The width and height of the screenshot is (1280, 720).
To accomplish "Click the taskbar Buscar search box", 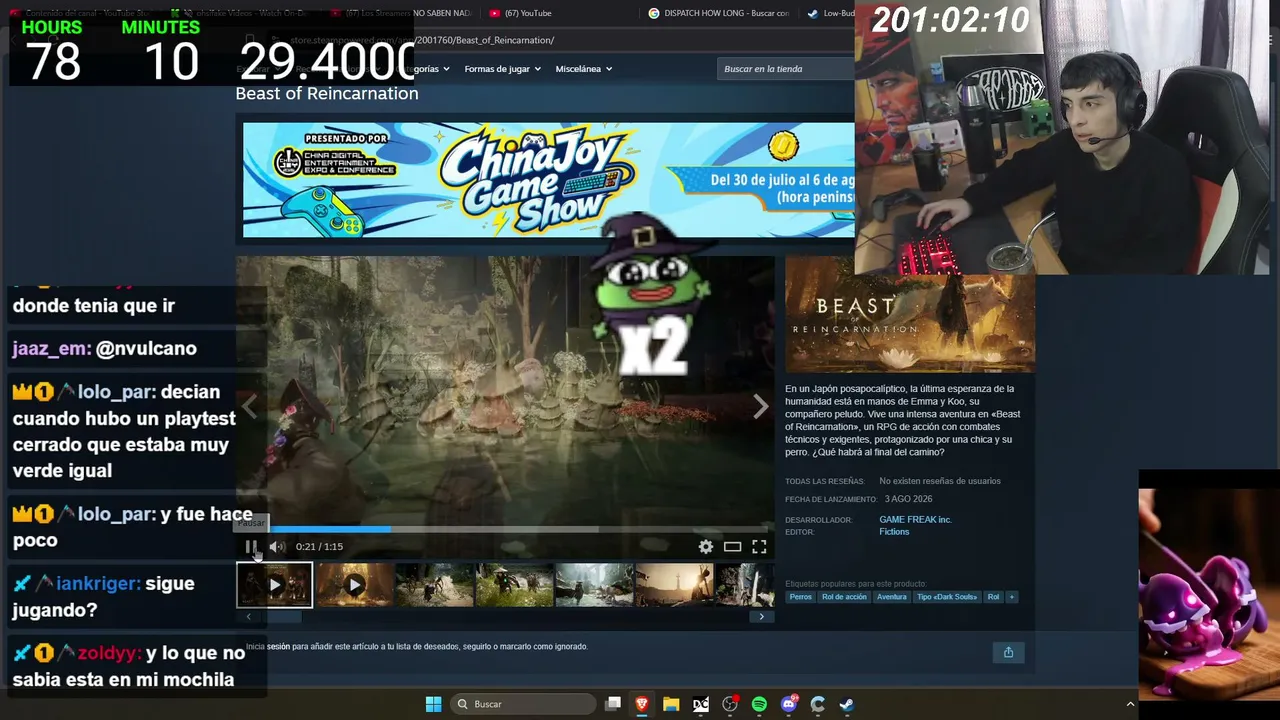I will [521, 704].
